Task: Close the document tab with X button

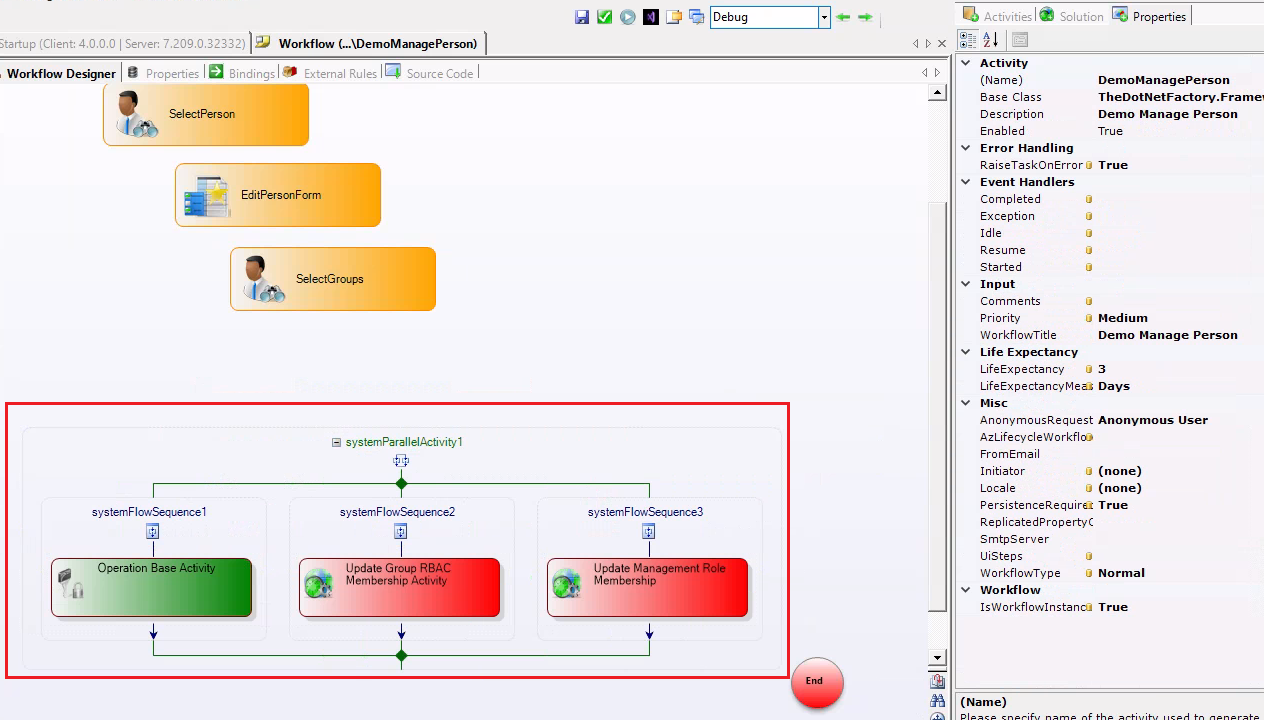Action: click(942, 44)
